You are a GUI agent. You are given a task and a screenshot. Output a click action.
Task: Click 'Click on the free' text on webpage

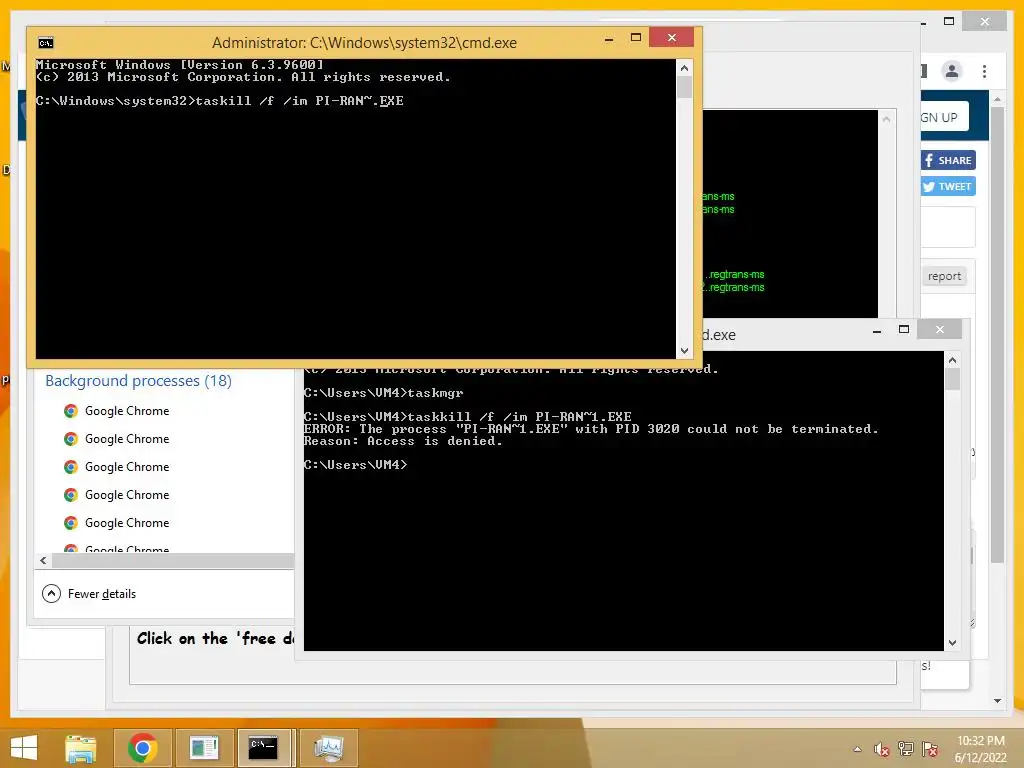click(x=216, y=638)
